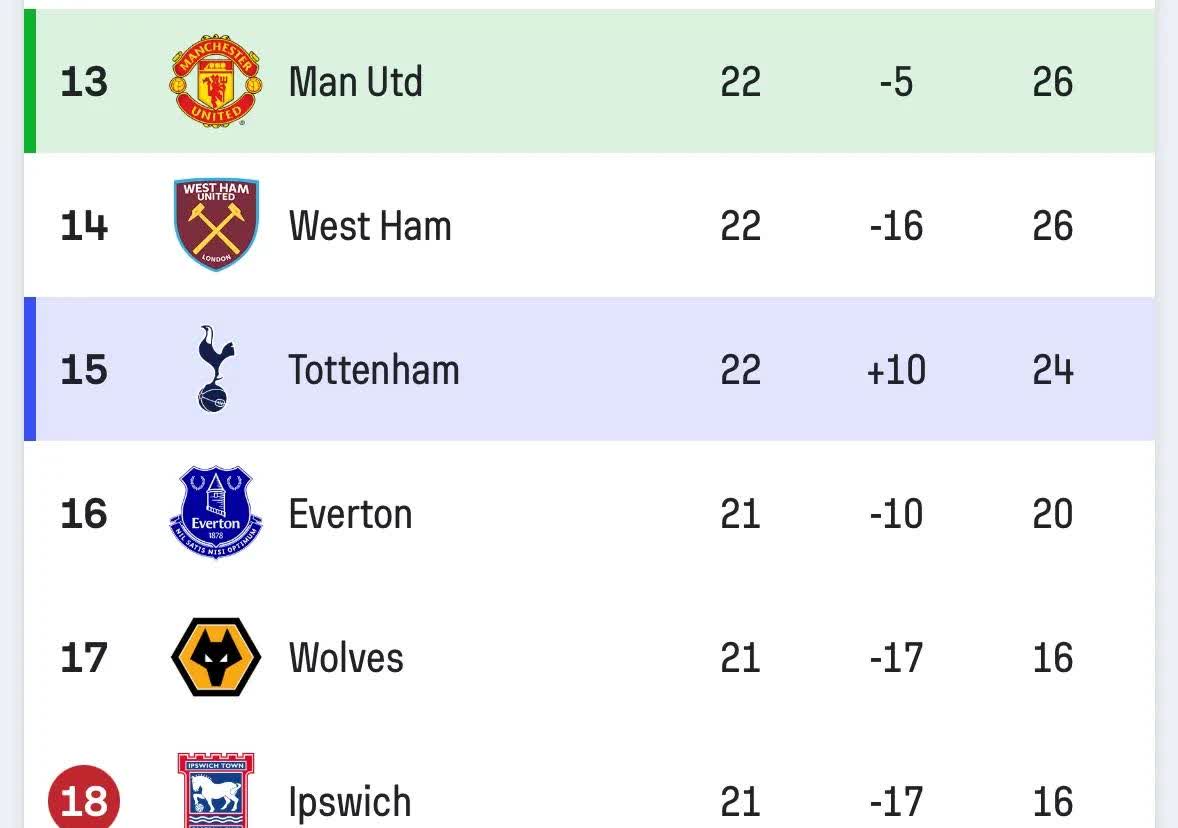Click Everton's 20 points value
The height and width of the screenshot is (828, 1178).
pos(1052,514)
